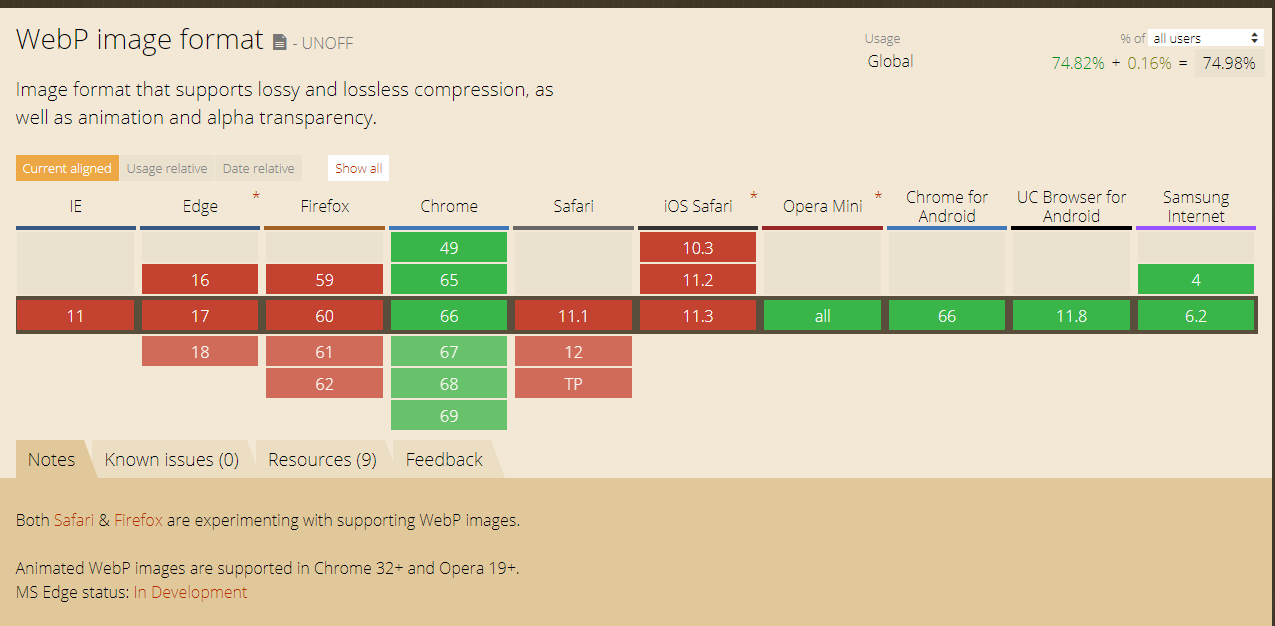Switch to Usage relative view
The image size is (1275, 626).
click(x=167, y=168)
